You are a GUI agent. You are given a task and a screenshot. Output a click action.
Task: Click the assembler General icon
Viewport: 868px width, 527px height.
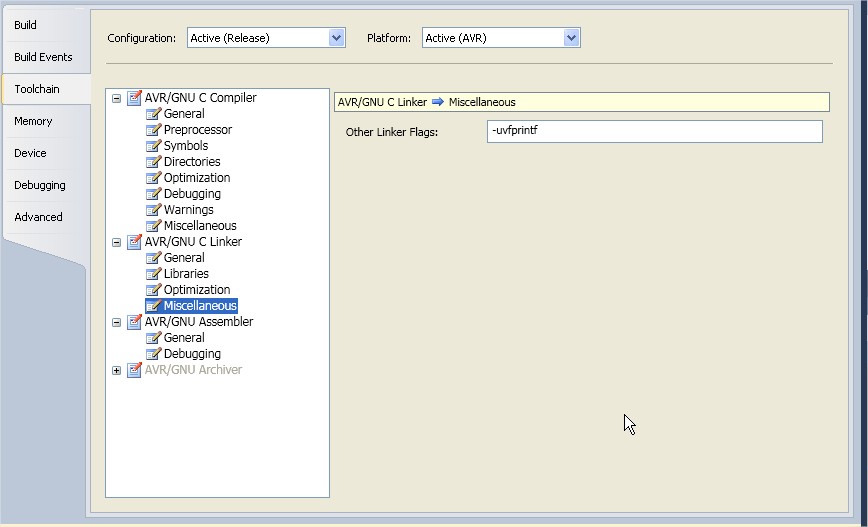tap(153, 338)
